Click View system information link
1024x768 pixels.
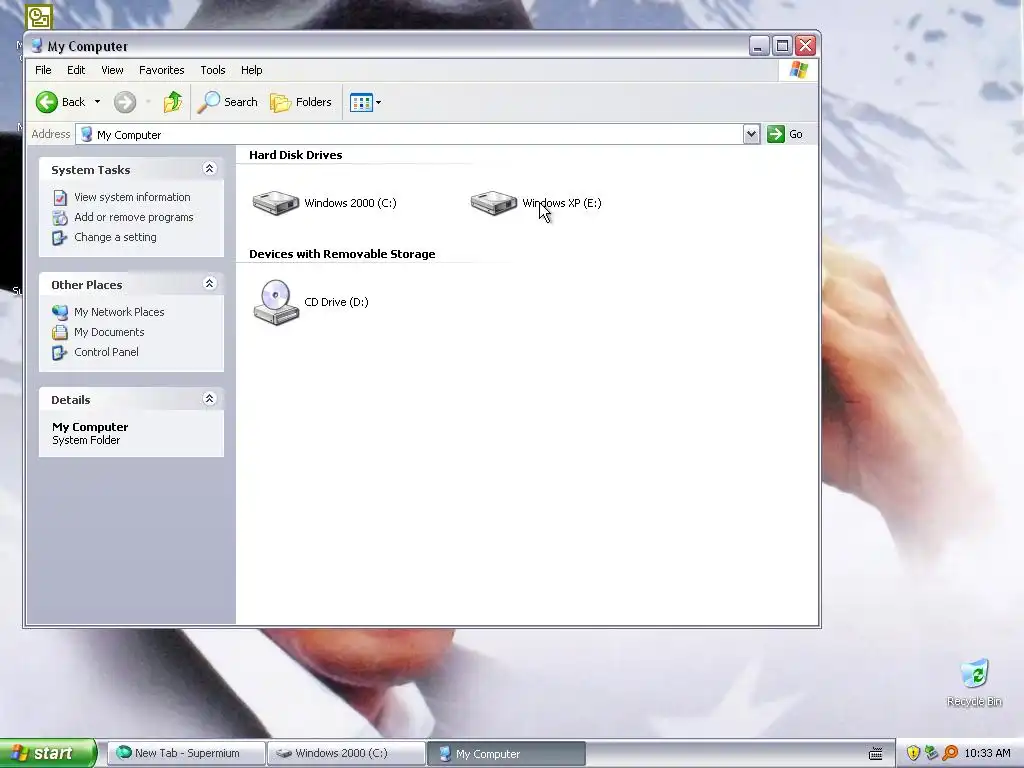[x=132, y=197]
